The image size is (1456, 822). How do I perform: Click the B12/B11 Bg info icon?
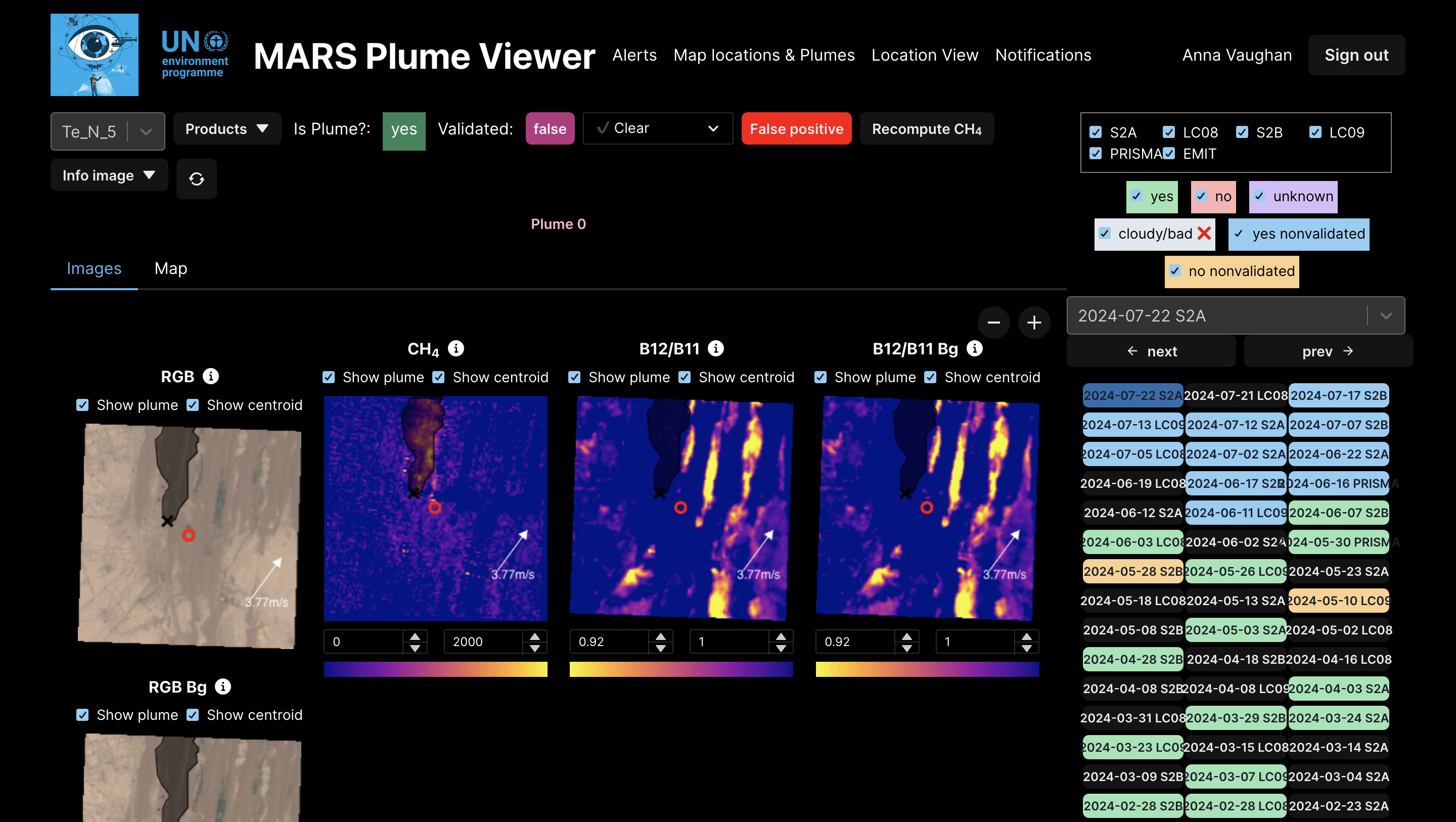pos(974,348)
